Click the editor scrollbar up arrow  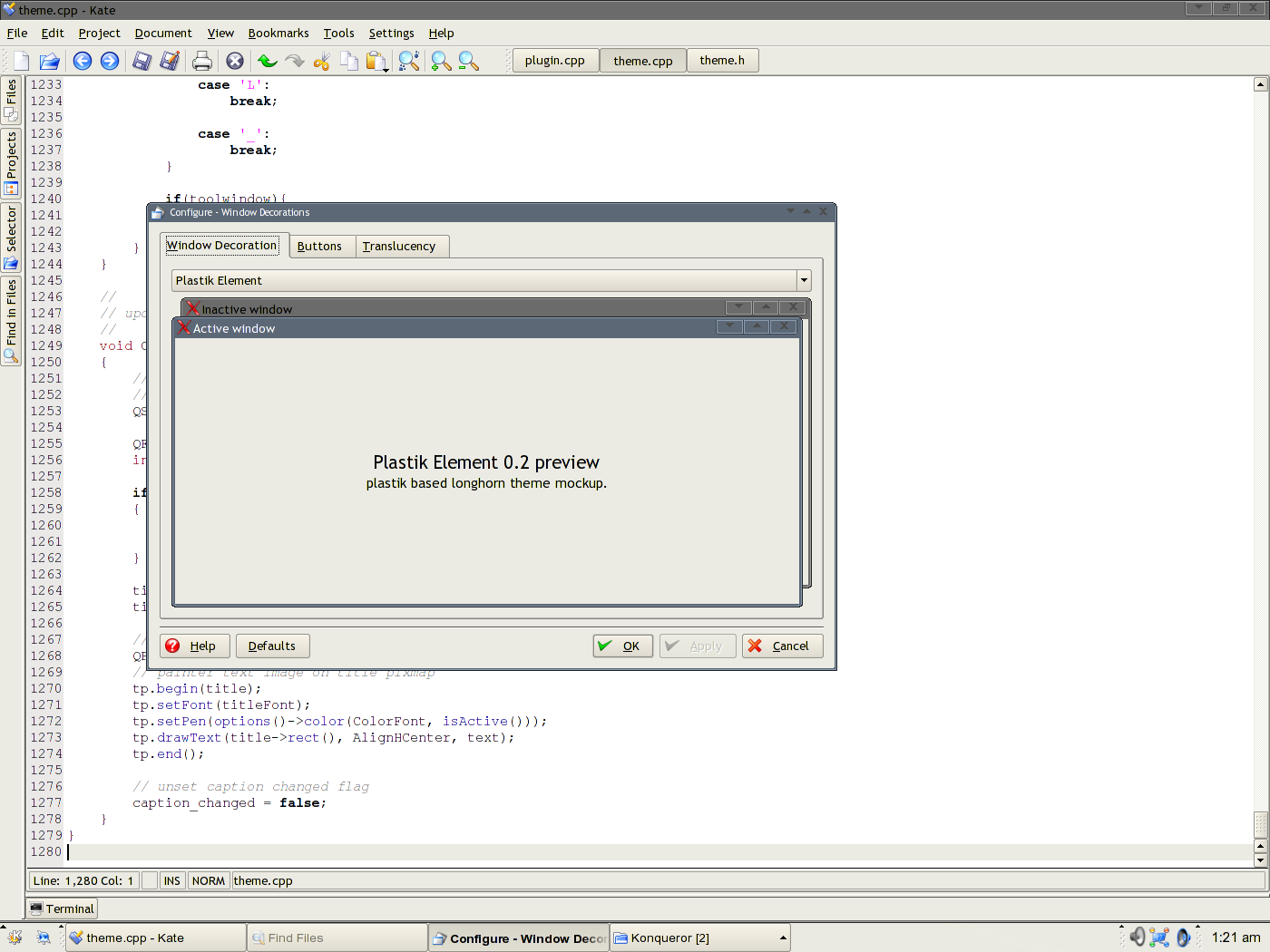1260,84
